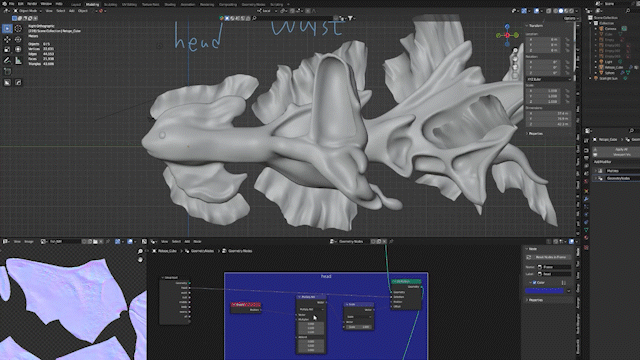The height and width of the screenshot is (360, 640).
Task: Select the Measure tool
Action: click(18, 60)
